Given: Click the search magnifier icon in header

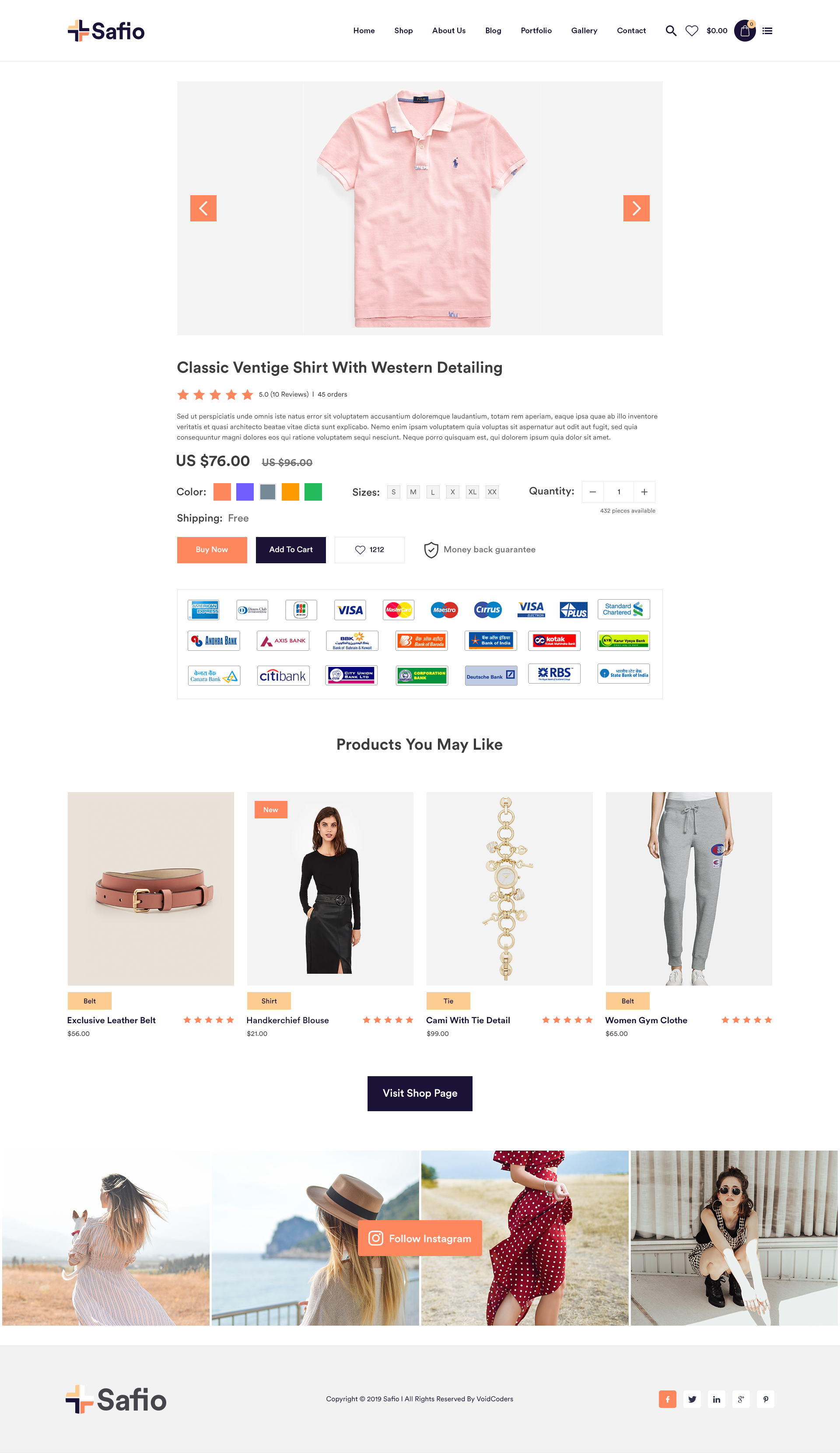Looking at the screenshot, I should 671,31.
